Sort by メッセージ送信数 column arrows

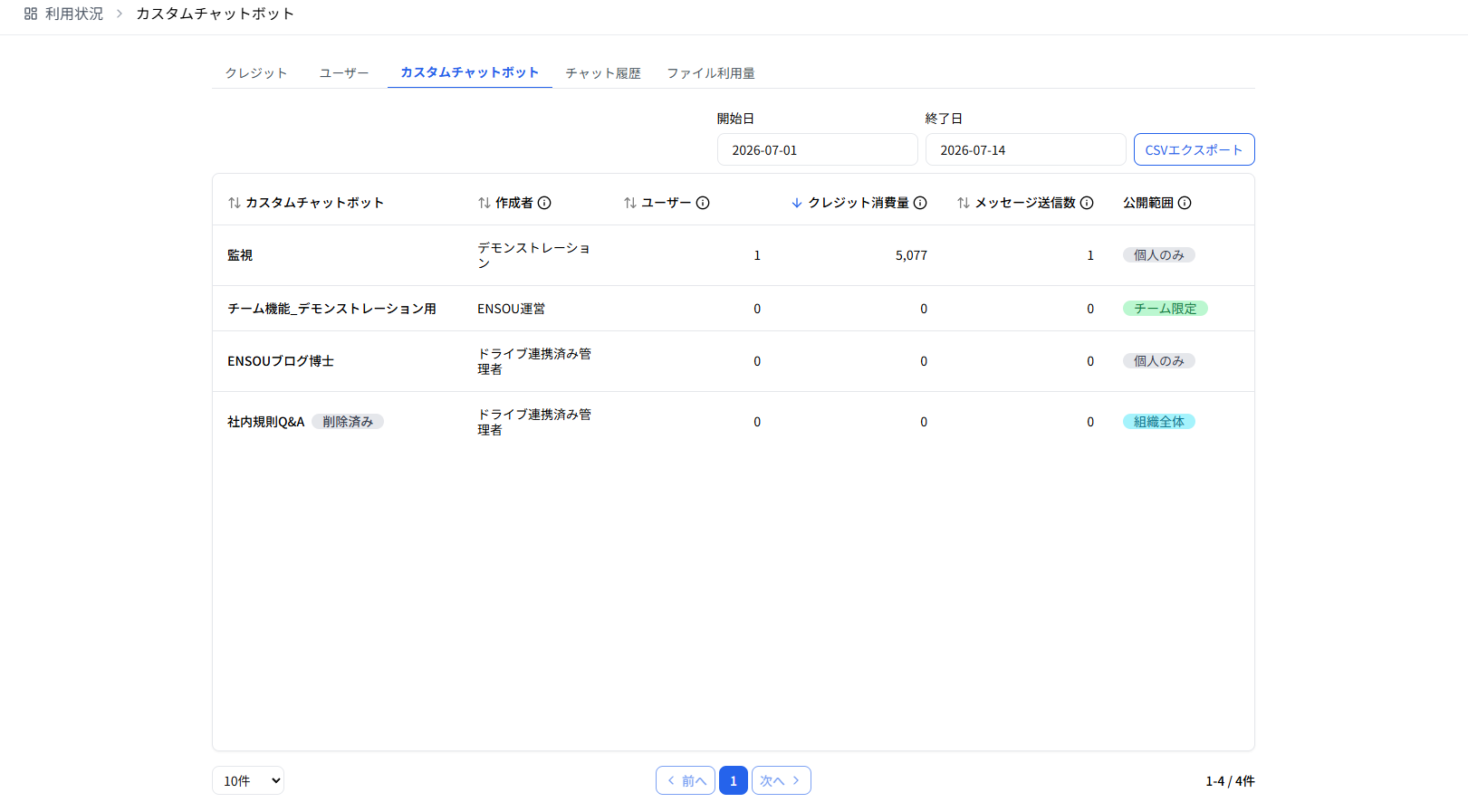[964, 203]
